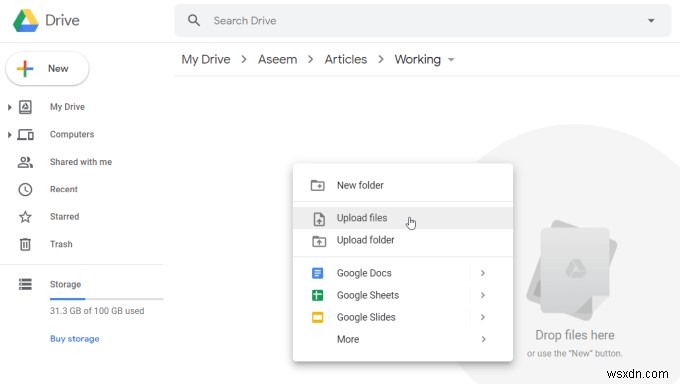Viewport: 680px width, 384px height.
Task: Expand the Google Docs submenu arrow
Action: [x=483, y=273]
